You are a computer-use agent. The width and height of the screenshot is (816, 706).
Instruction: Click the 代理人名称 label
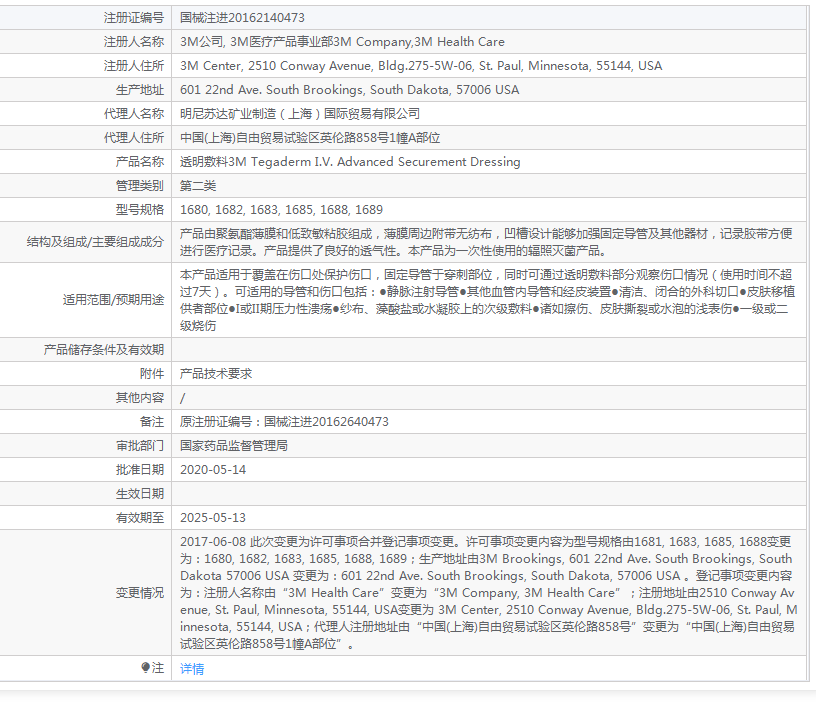[134, 113]
